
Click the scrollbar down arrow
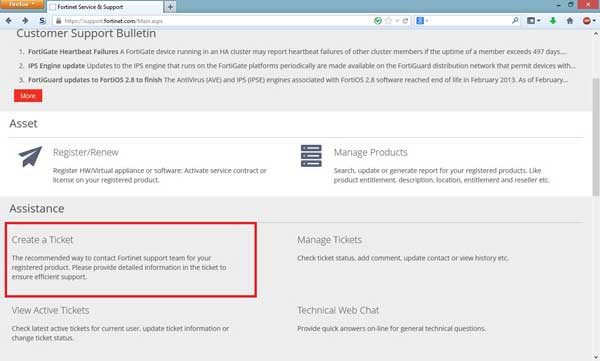[596, 357]
